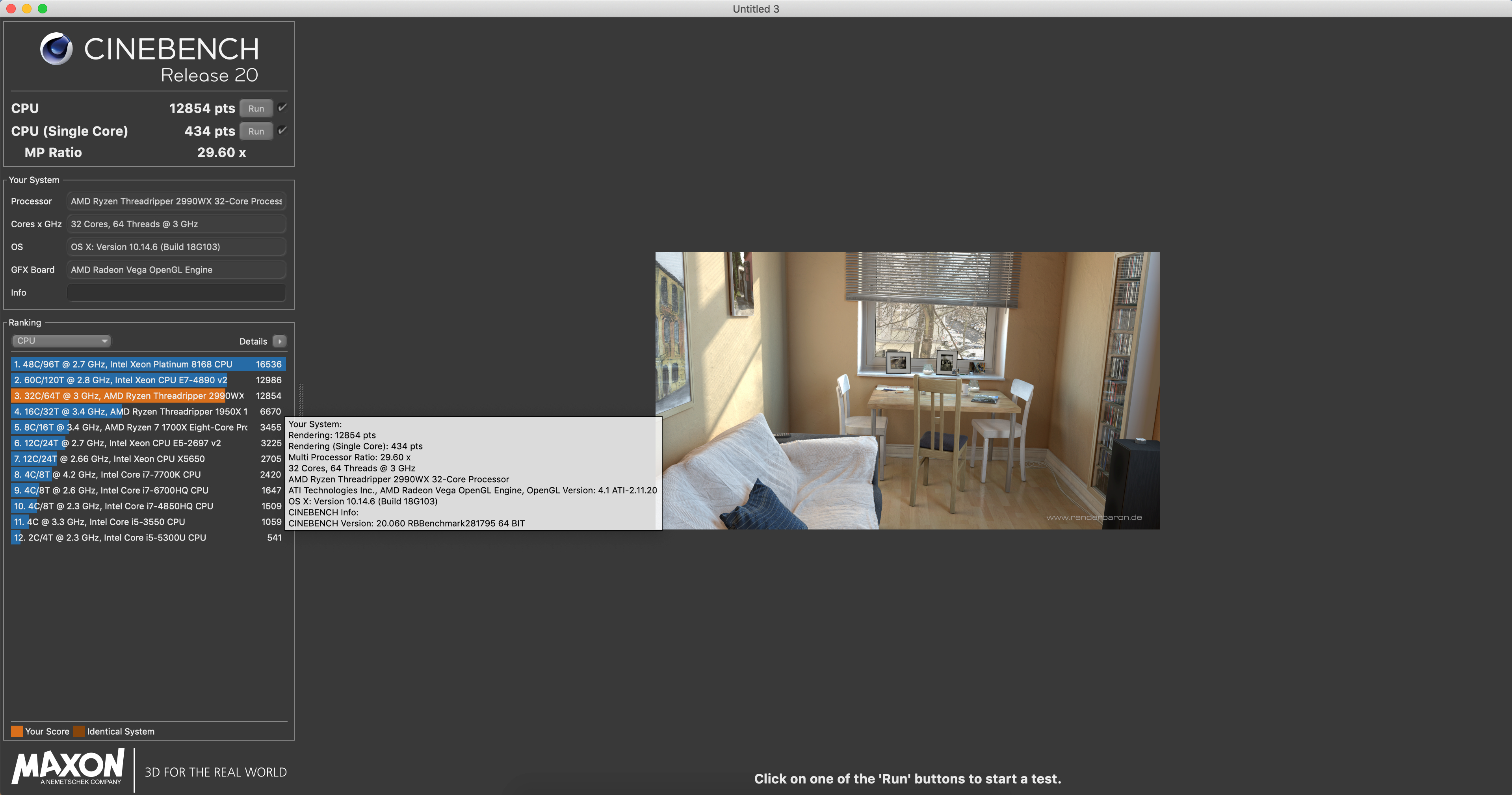Select rank 5 Ryzen 7 1700X row

click(x=149, y=427)
